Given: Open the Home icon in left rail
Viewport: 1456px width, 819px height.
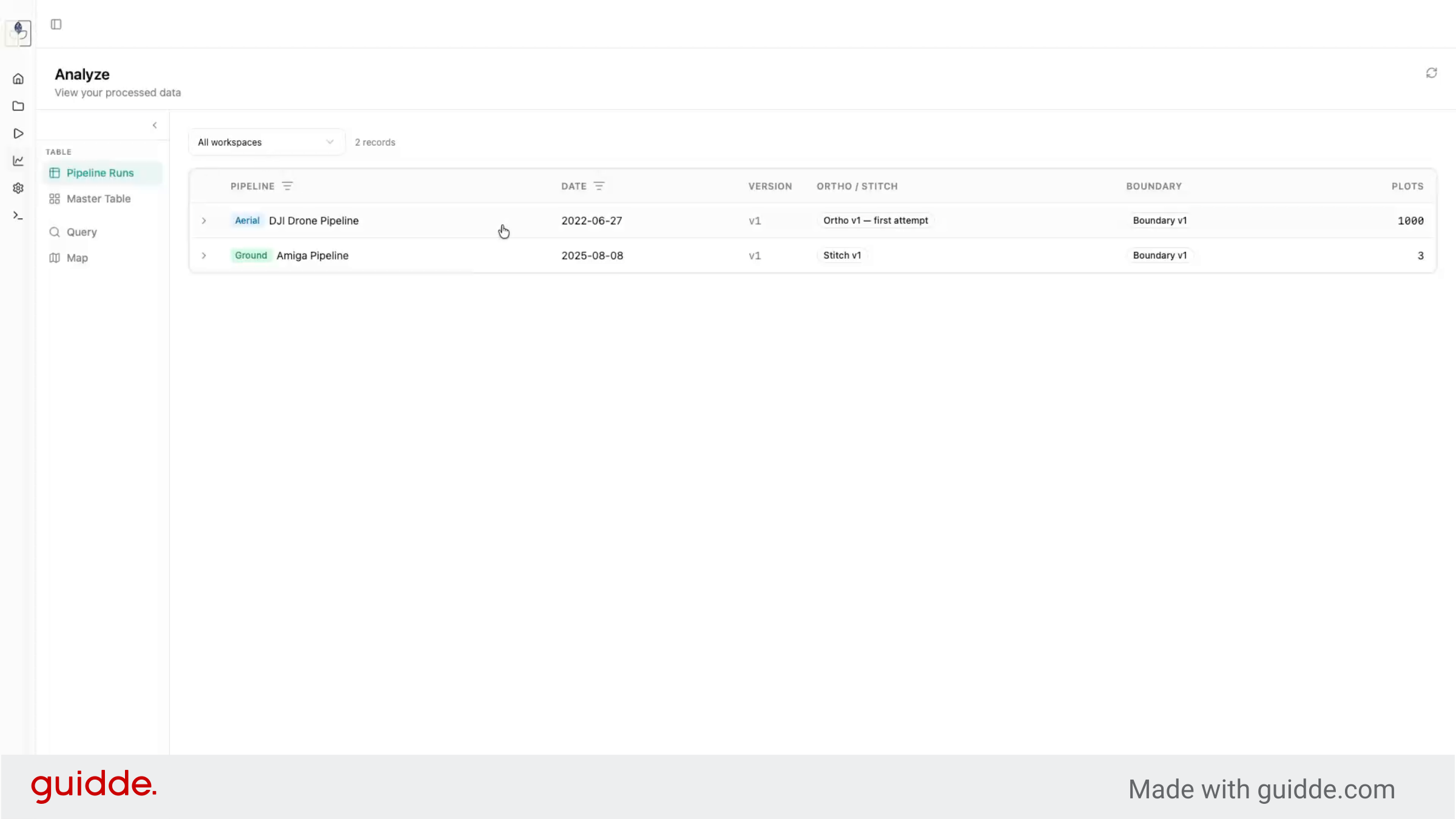Looking at the screenshot, I should (18, 79).
